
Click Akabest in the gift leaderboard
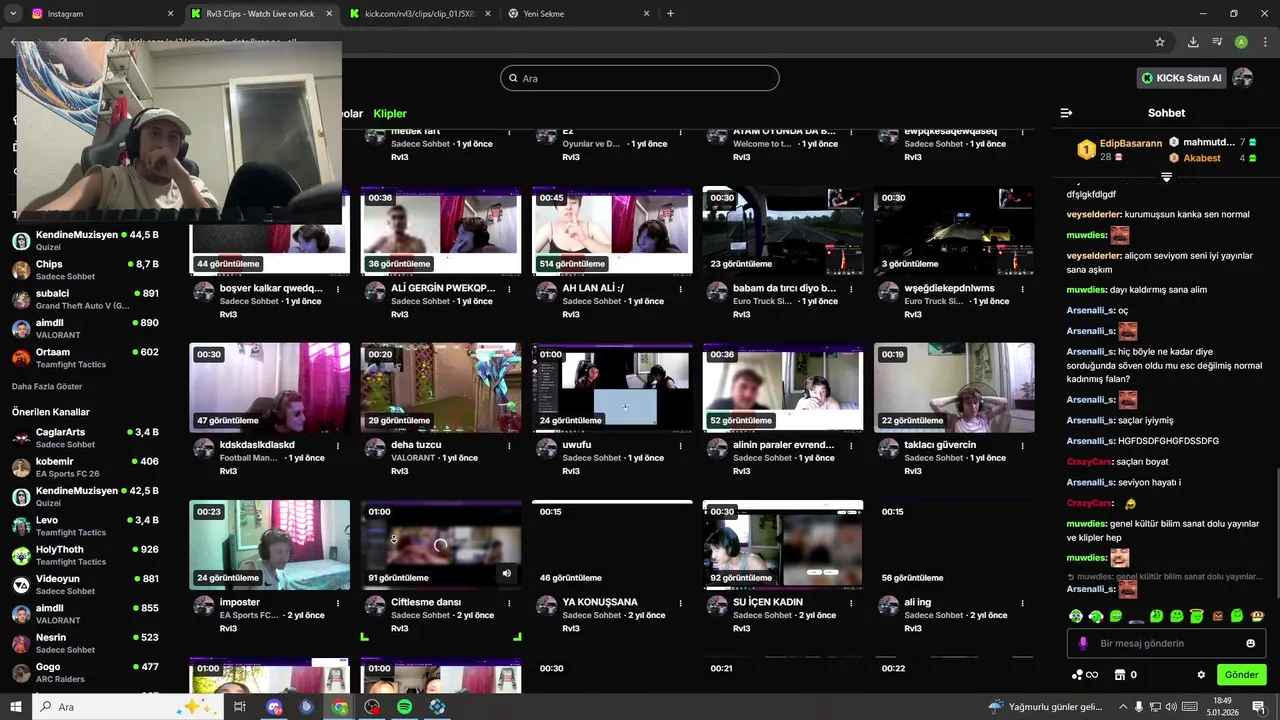tap(1202, 158)
